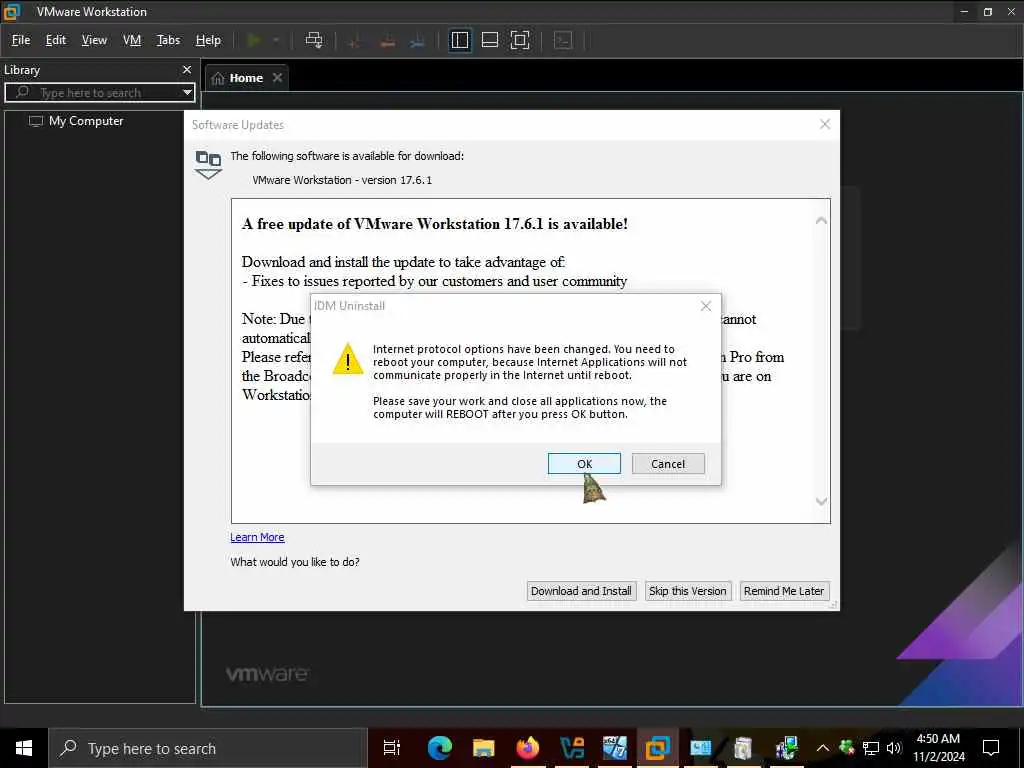Open the volume tray icon
Image resolution: width=1024 pixels, height=768 pixels.
(894, 748)
